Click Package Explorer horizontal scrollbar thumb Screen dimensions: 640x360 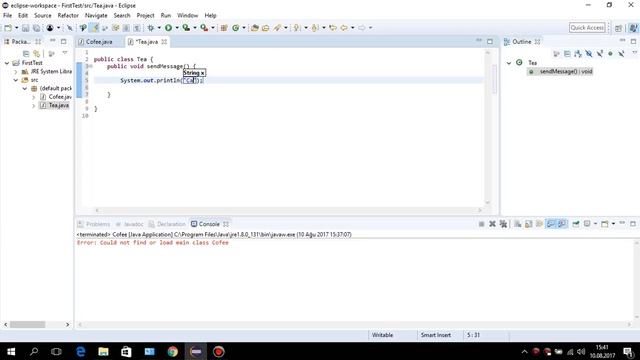(27, 324)
